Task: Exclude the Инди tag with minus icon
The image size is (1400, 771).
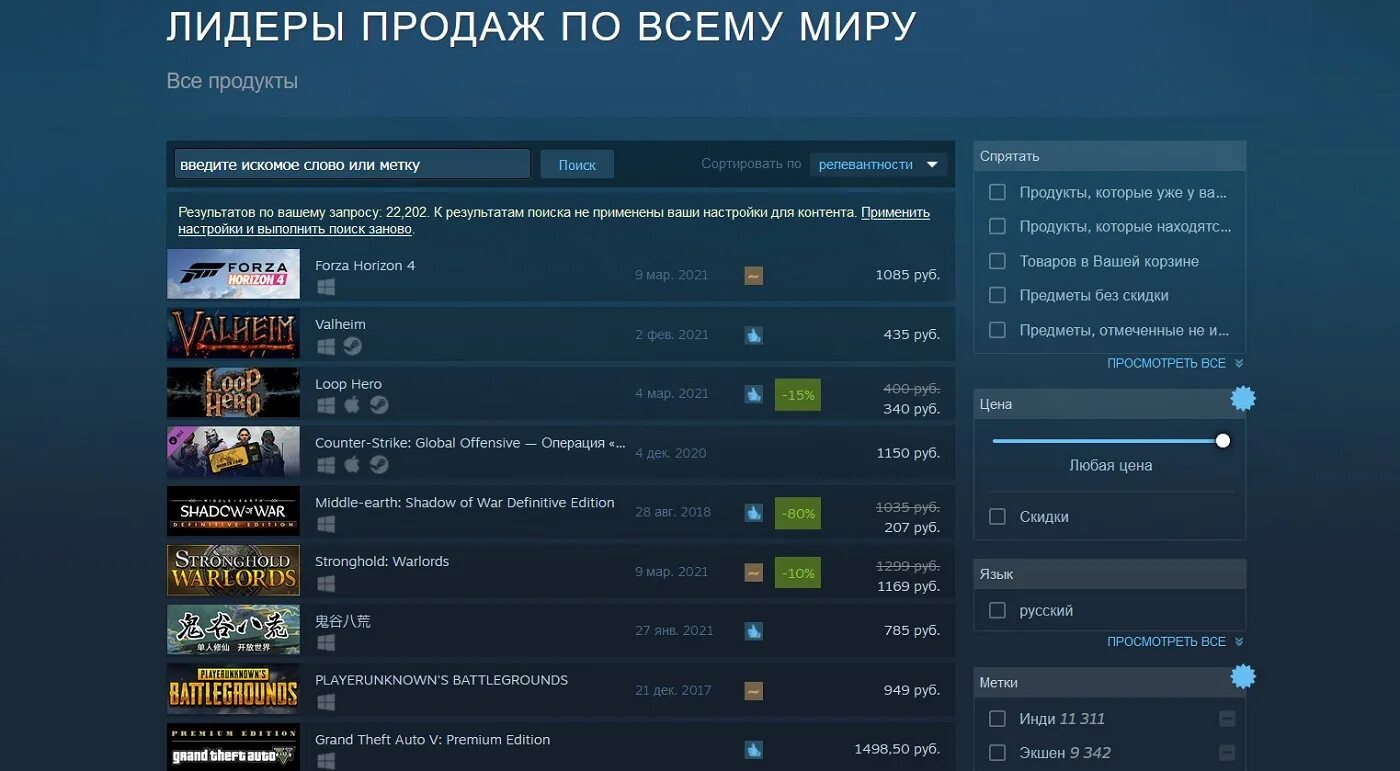Action: click(x=1227, y=719)
